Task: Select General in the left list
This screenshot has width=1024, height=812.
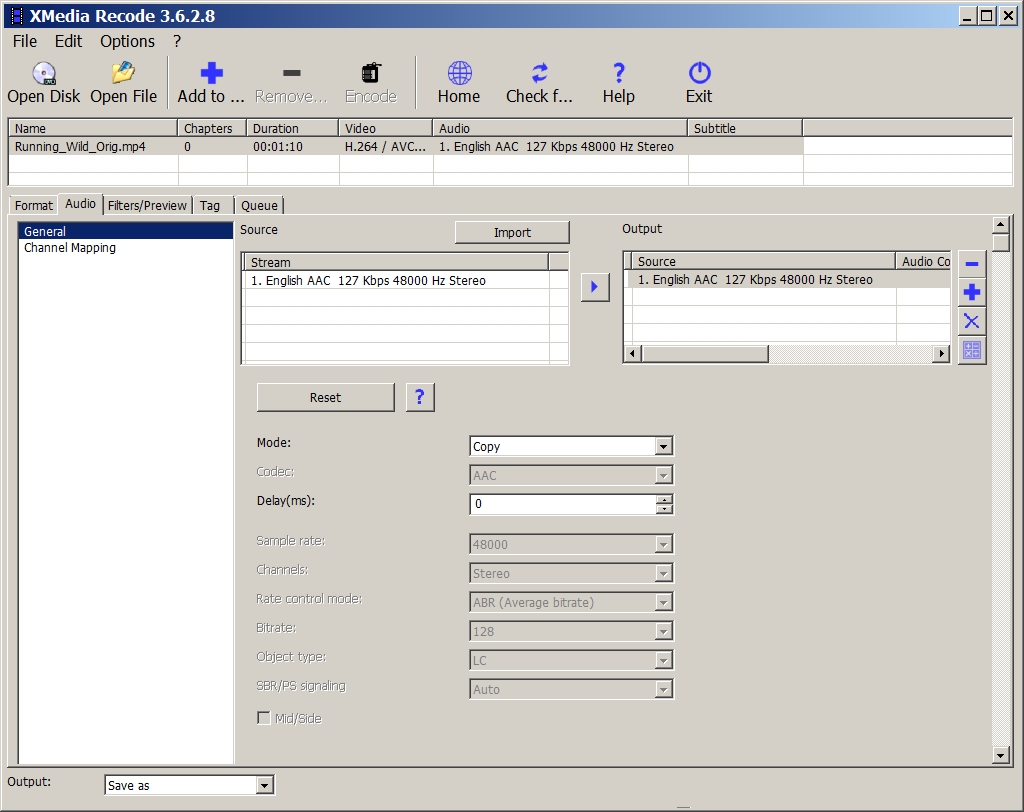Action: coord(125,231)
